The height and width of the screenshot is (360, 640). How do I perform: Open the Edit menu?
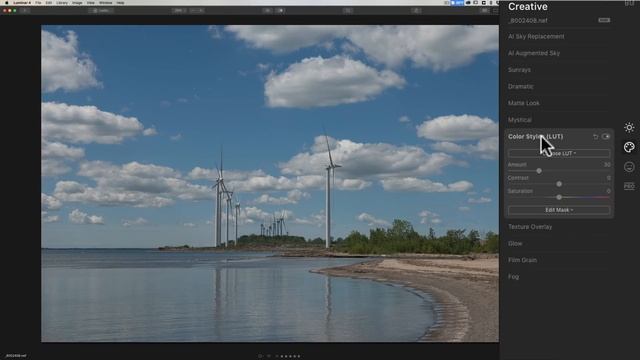click(x=49, y=2)
